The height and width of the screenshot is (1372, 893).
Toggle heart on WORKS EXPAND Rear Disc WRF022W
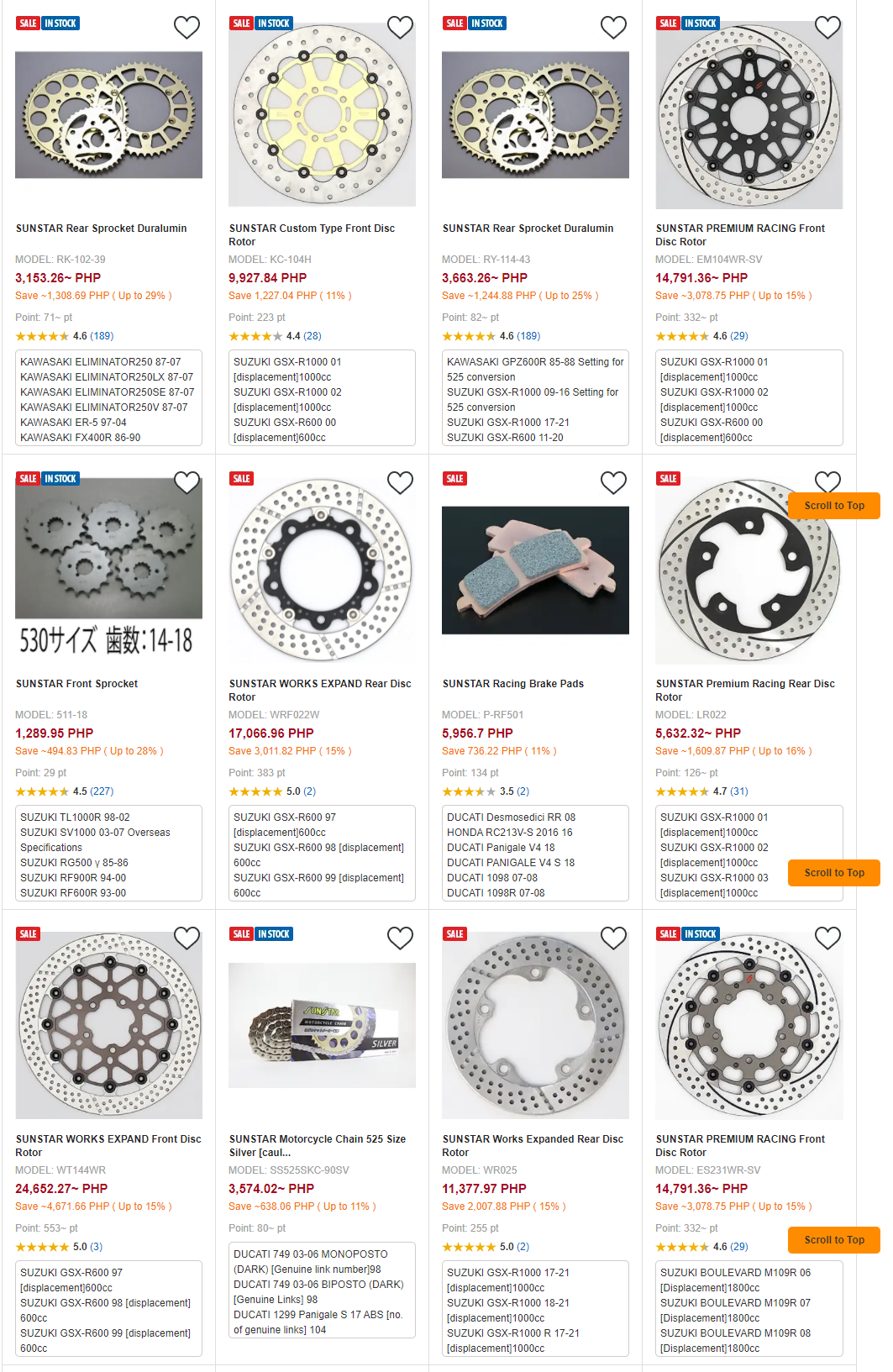[x=400, y=483]
